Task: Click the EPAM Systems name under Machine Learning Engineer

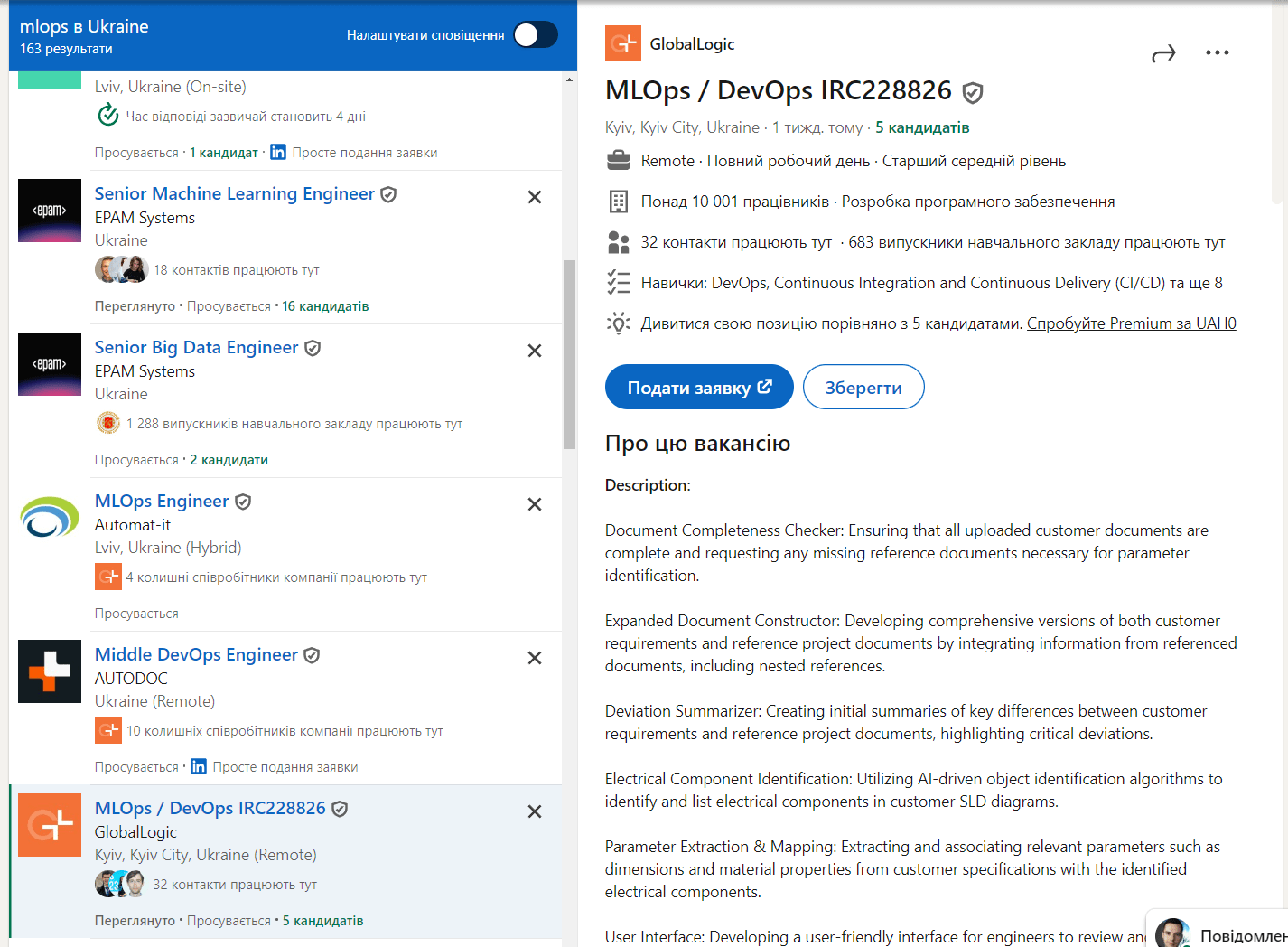Action: pos(145,218)
